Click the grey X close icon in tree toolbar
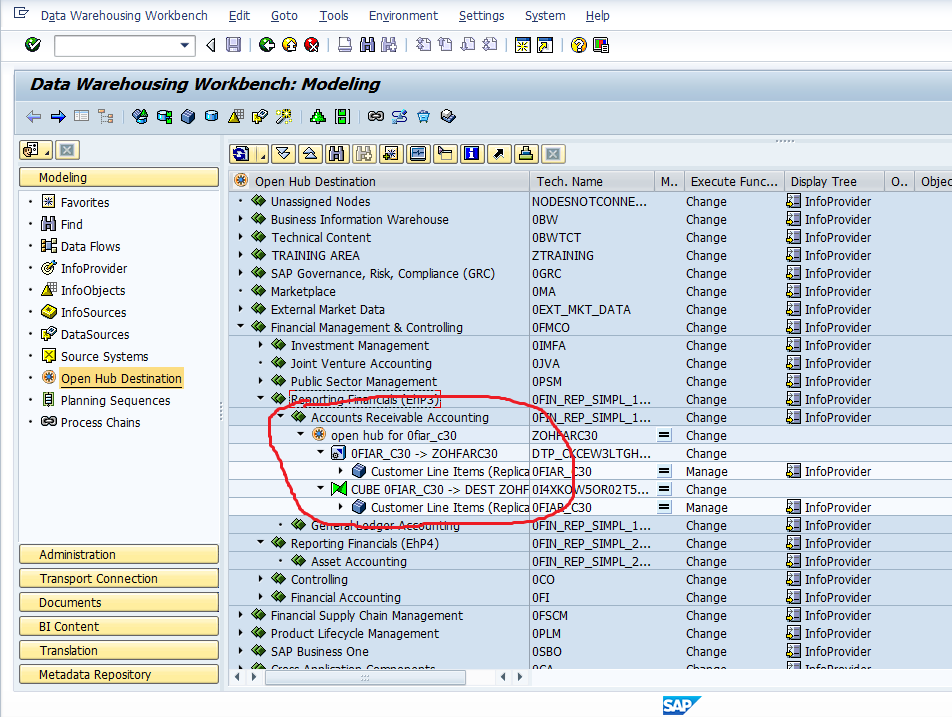The image size is (952, 717). pos(552,154)
